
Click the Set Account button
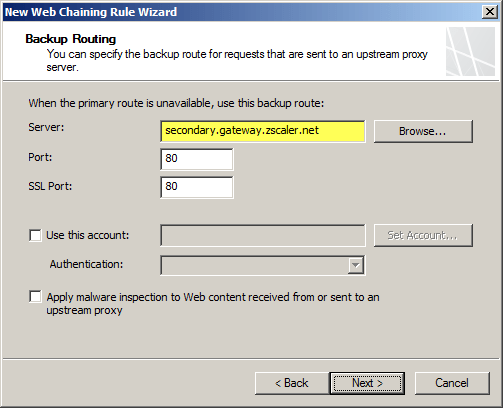click(423, 236)
